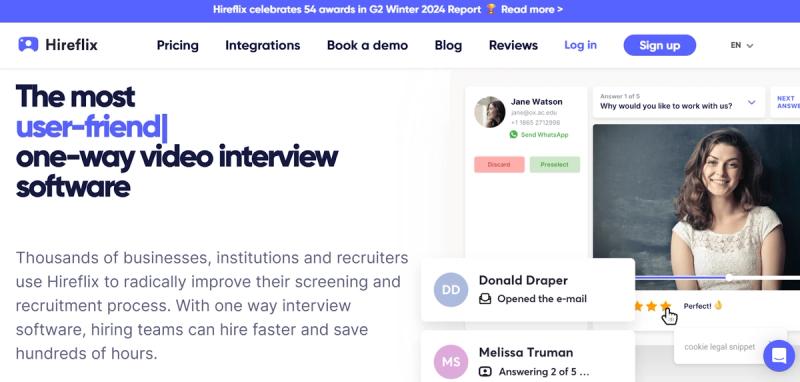Expand the question selector chevron

point(752,103)
